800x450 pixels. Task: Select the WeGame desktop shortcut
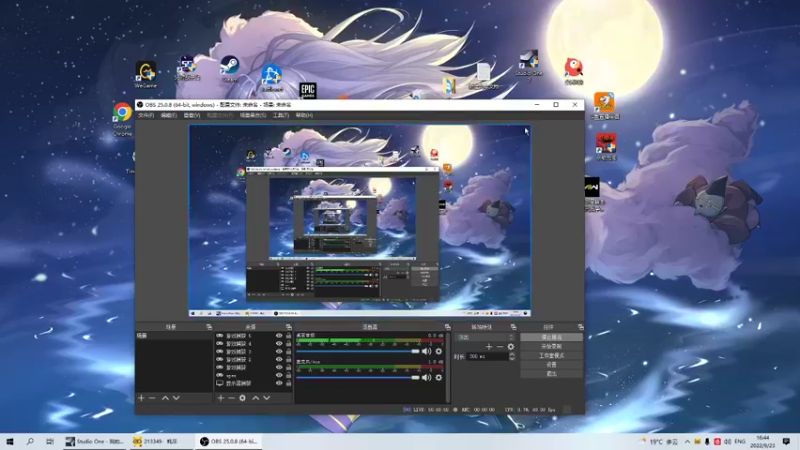146,75
